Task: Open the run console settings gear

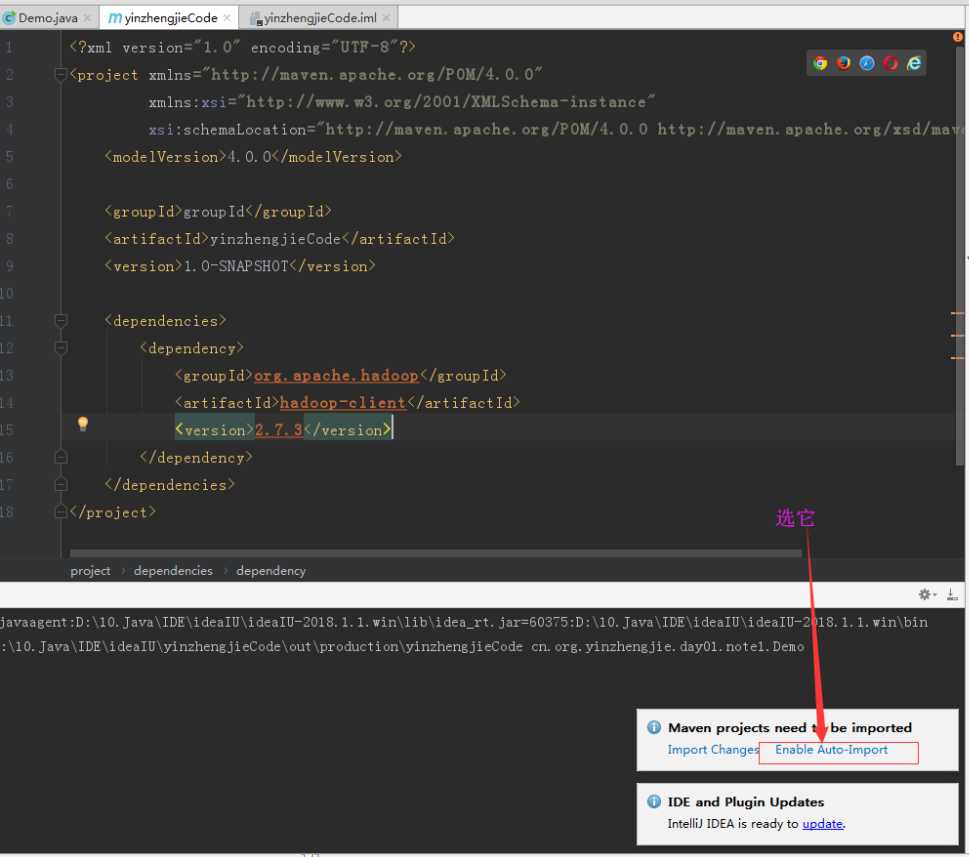Action: click(x=926, y=594)
